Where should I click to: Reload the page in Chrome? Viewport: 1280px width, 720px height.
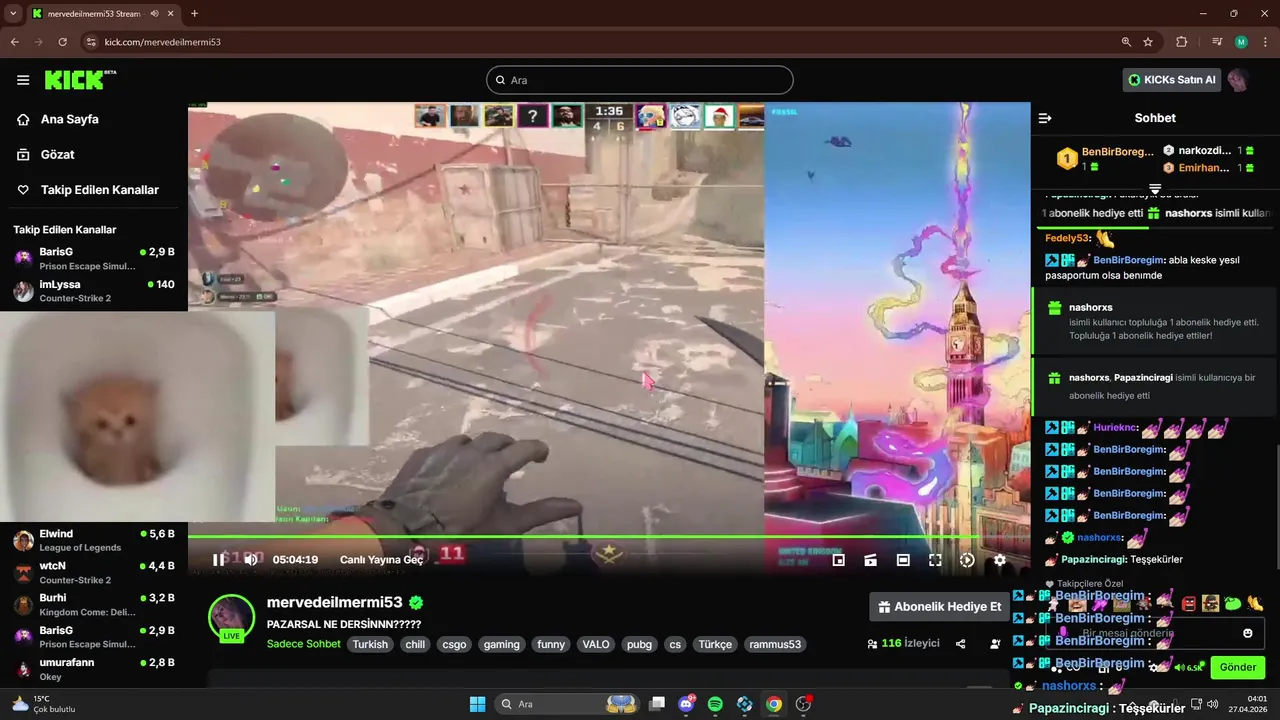[x=63, y=42]
